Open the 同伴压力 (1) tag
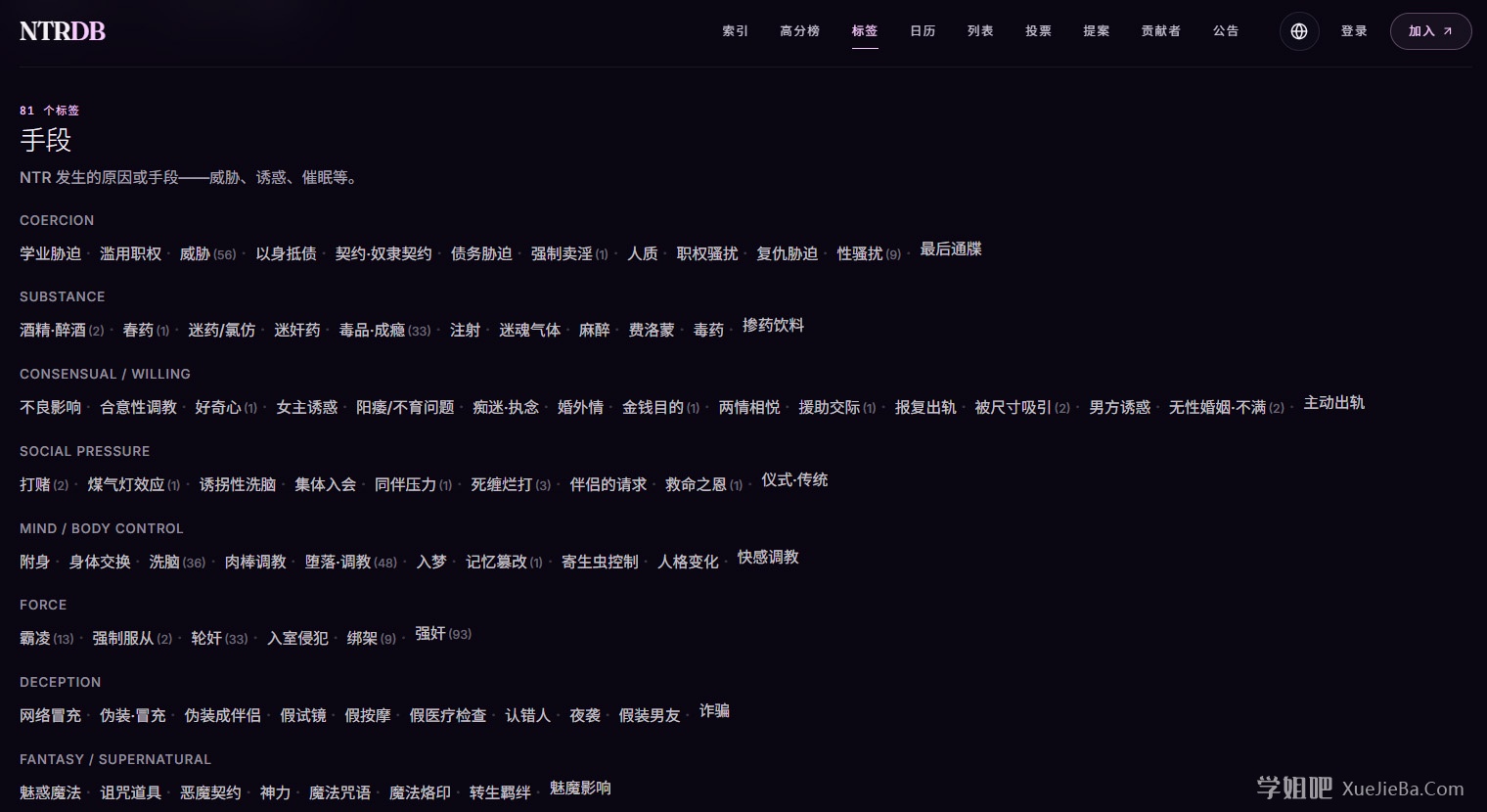1487x812 pixels. click(413, 484)
